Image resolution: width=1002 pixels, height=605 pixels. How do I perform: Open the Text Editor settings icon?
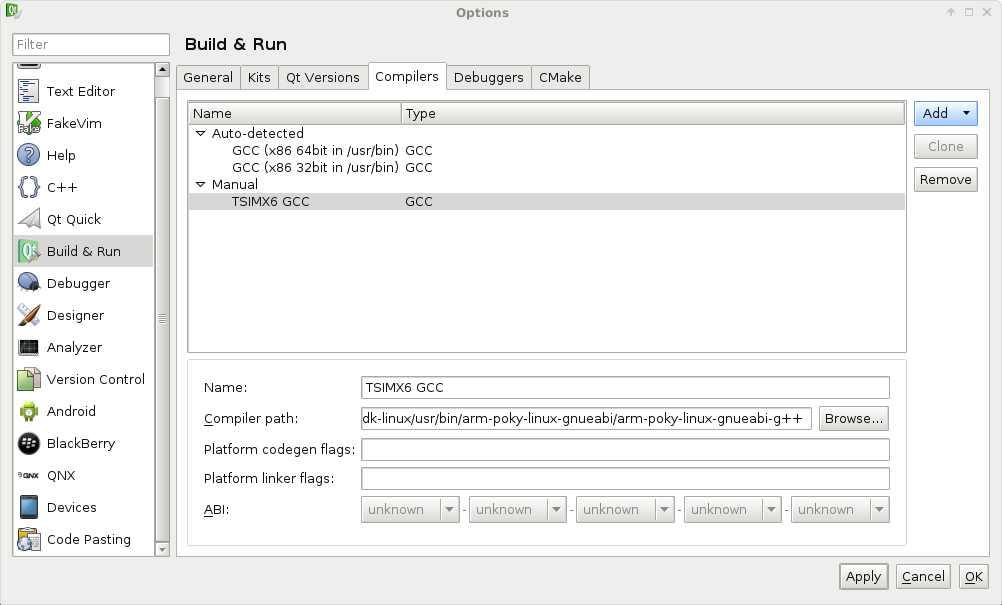tap(28, 91)
